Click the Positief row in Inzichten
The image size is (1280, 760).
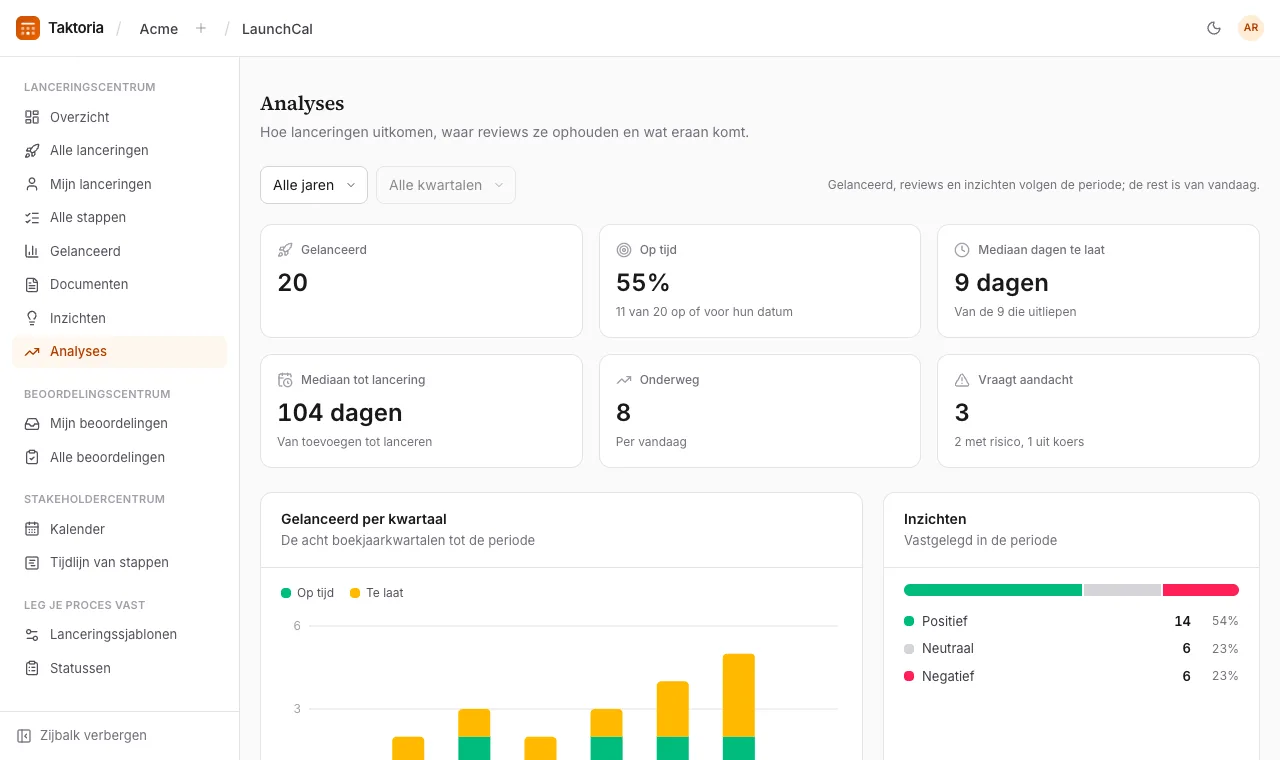pyautogui.click(x=1071, y=621)
